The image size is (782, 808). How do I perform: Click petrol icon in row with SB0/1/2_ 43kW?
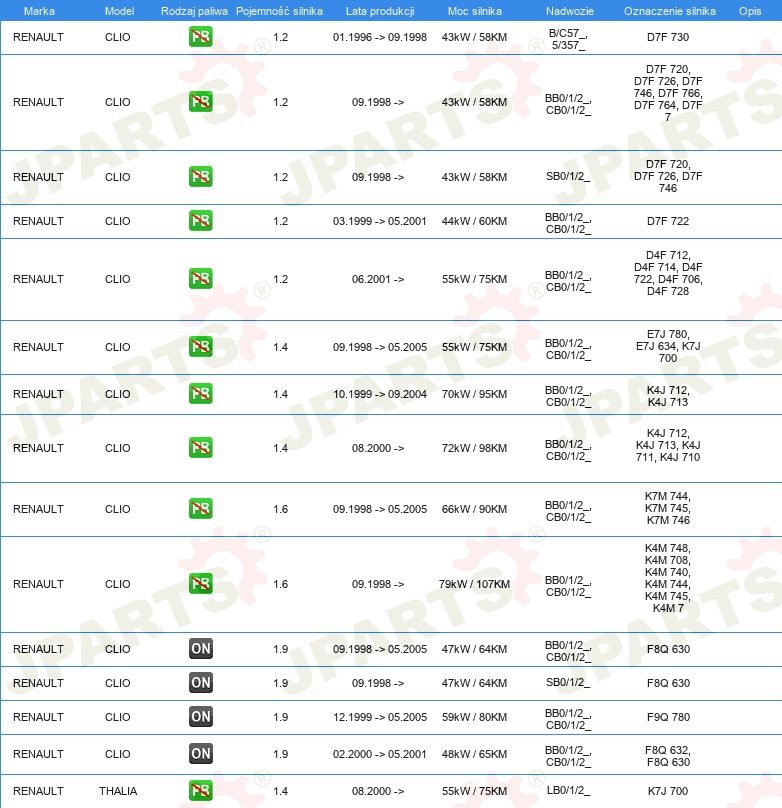point(200,176)
